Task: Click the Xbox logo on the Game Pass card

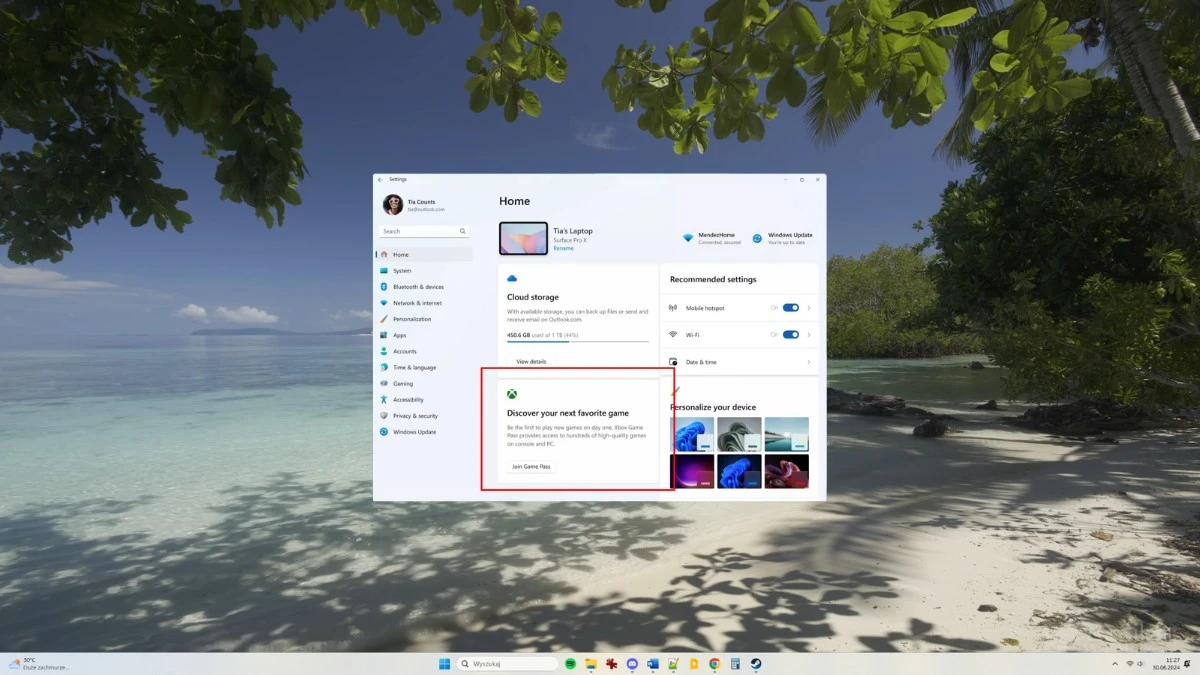Action: pos(512,393)
